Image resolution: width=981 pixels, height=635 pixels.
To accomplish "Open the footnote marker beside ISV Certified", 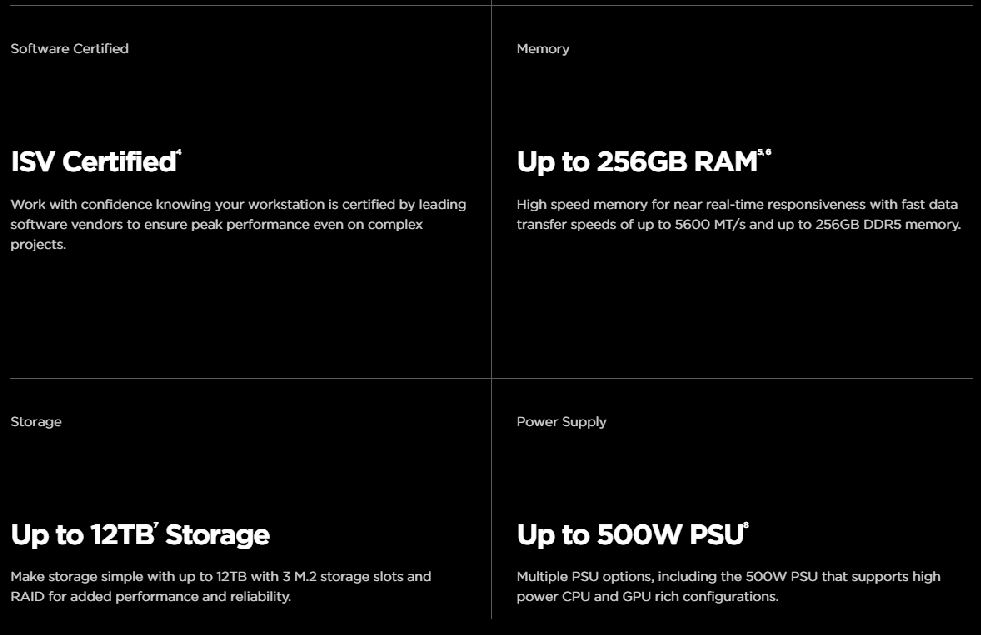I will (179, 152).
